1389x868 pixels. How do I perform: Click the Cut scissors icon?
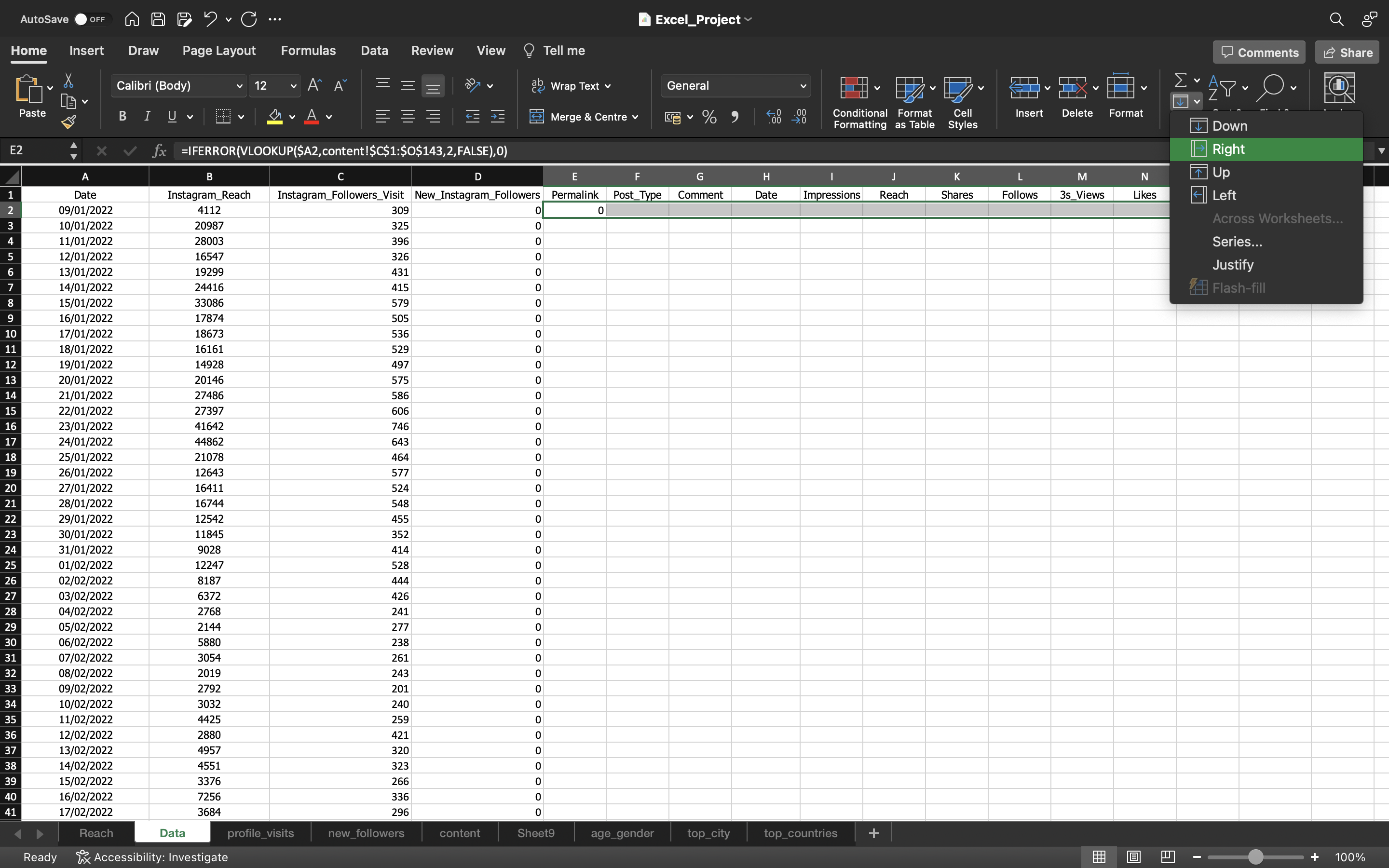coord(68,81)
